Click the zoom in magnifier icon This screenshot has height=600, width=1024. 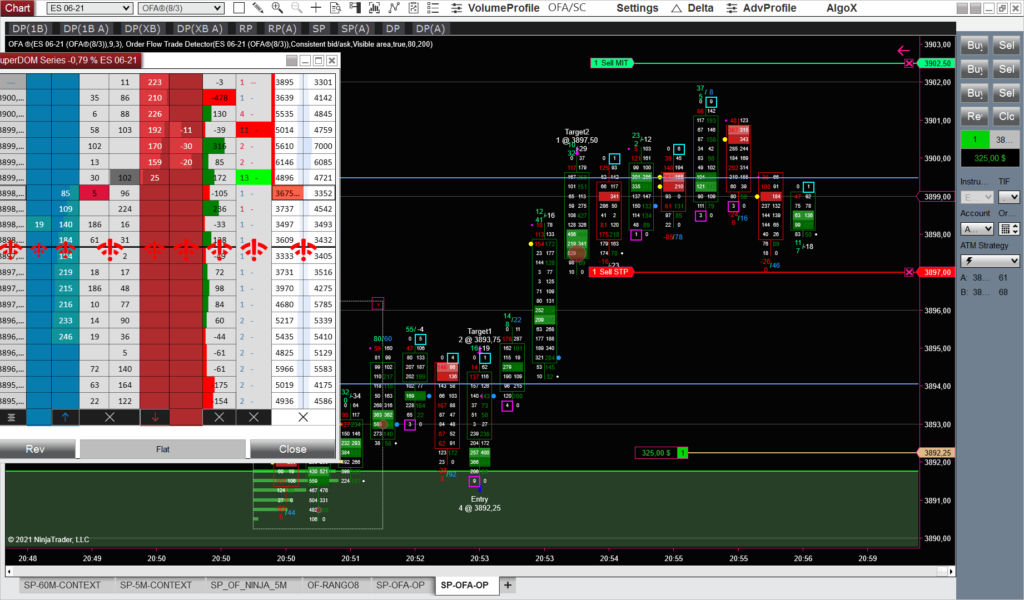tap(278, 8)
